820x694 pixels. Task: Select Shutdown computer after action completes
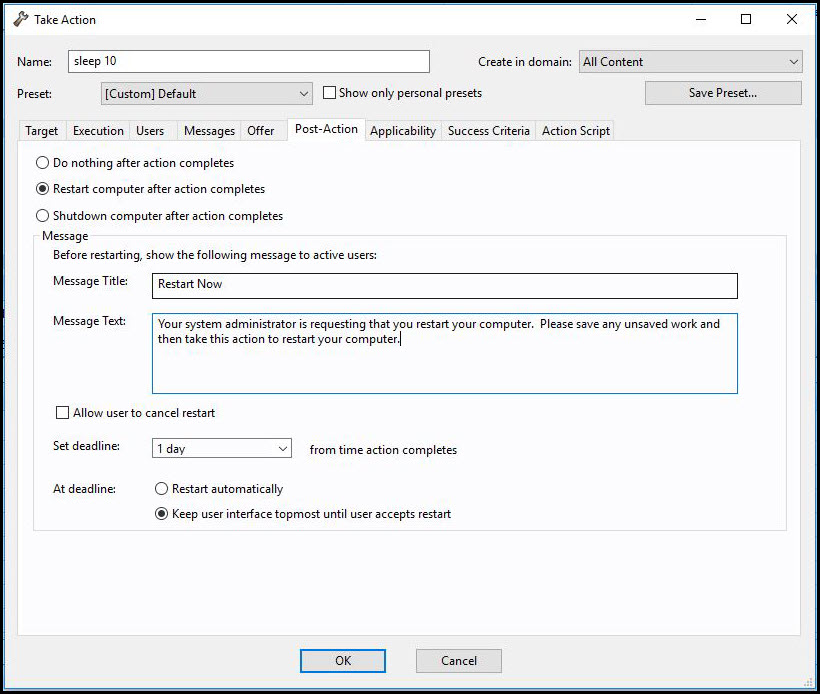[x=42, y=215]
